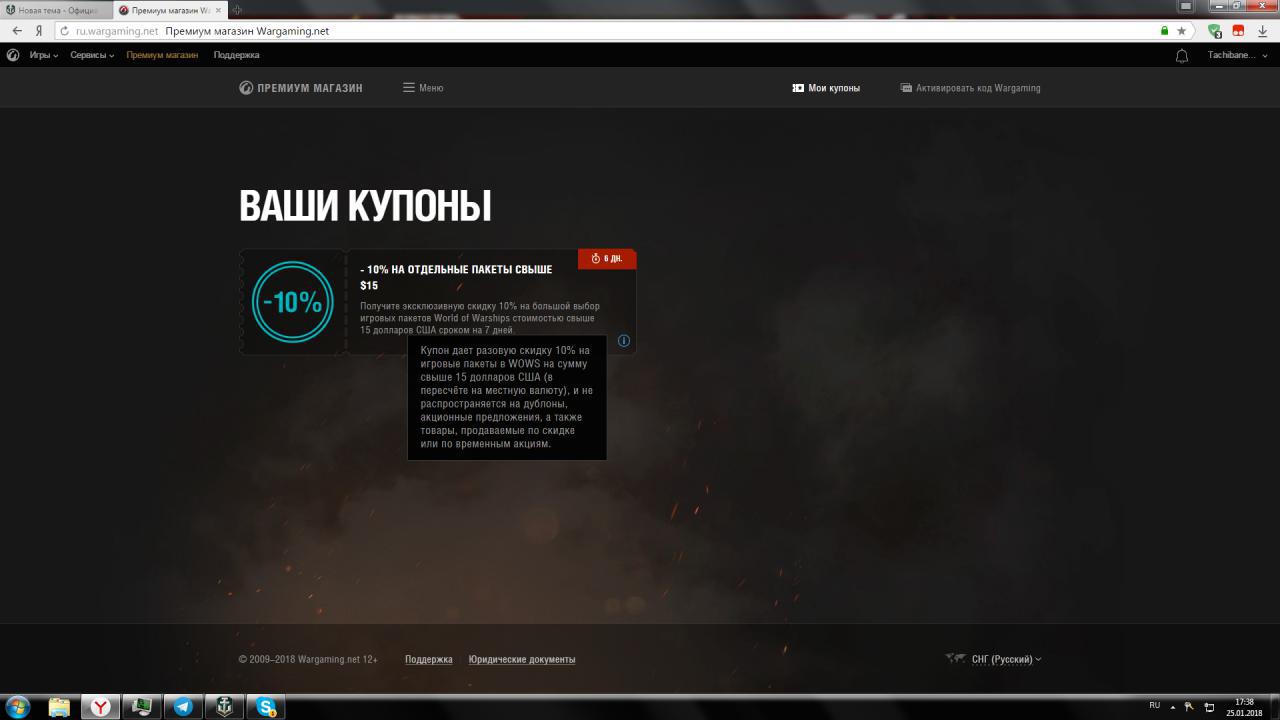Close the Премиум магазин tab
The width and height of the screenshot is (1280, 720).
(x=218, y=10)
